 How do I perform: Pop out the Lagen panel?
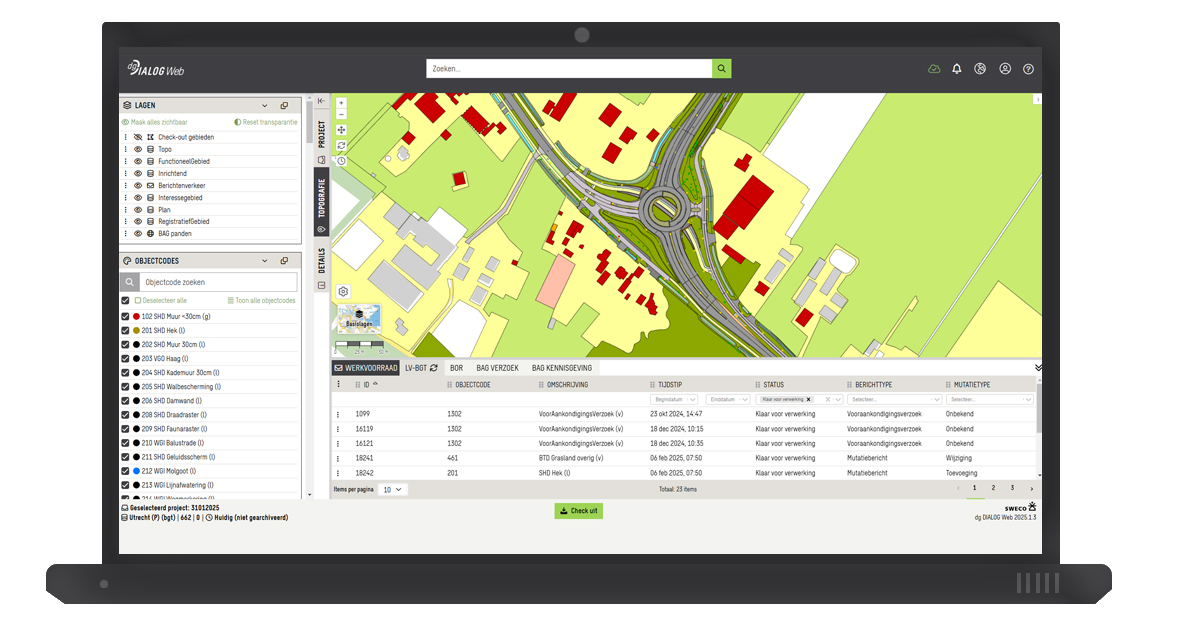coord(284,105)
